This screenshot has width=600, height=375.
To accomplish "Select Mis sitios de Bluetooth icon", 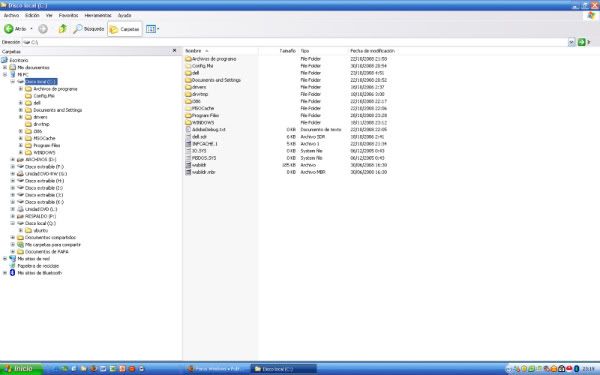I will pos(12,273).
